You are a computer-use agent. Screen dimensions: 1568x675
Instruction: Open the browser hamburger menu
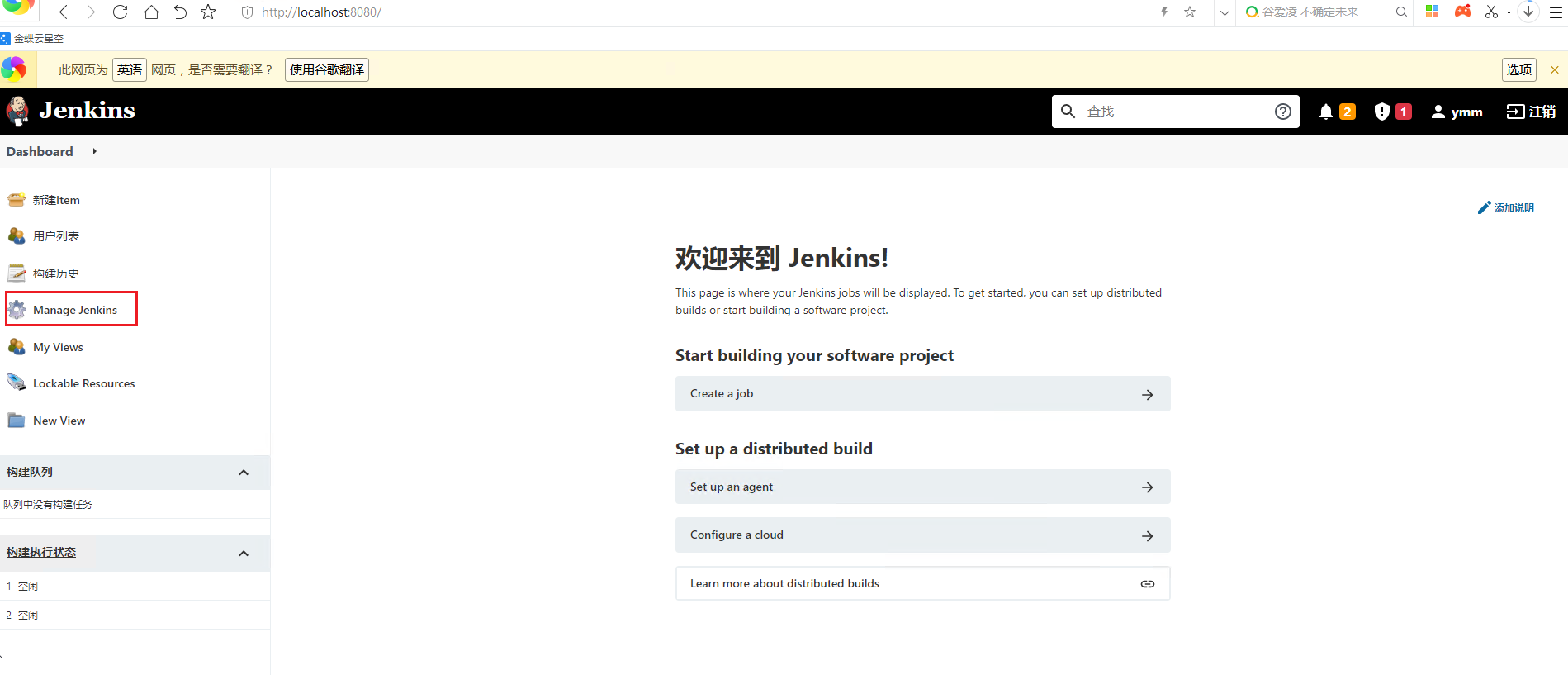tap(1556, 12)
